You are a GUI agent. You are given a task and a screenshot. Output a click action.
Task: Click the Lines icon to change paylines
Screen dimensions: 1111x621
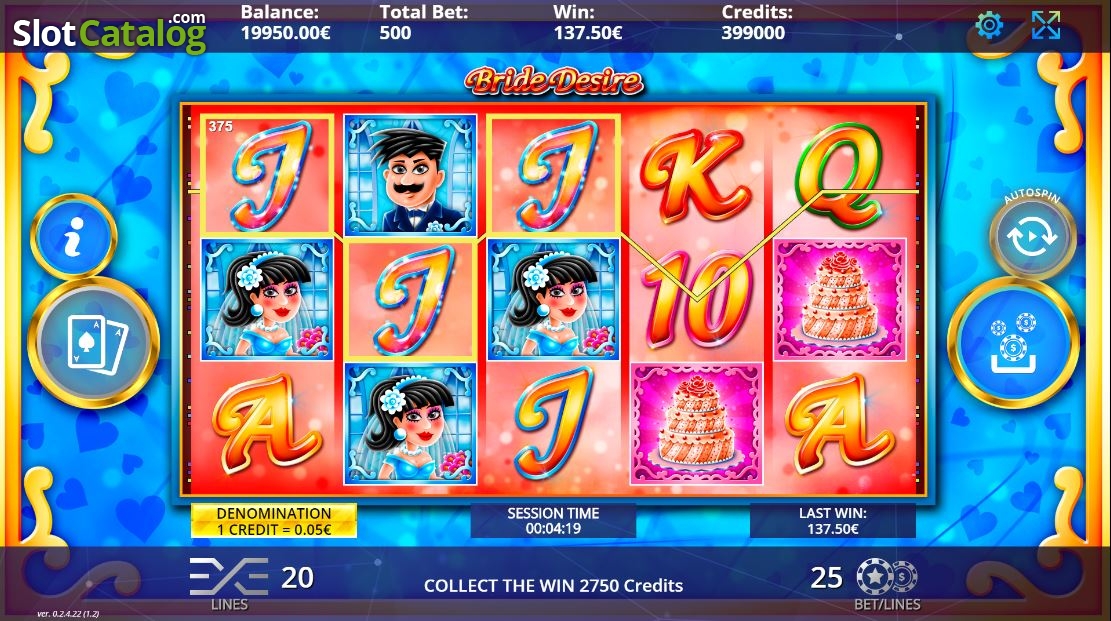(228, 576)
